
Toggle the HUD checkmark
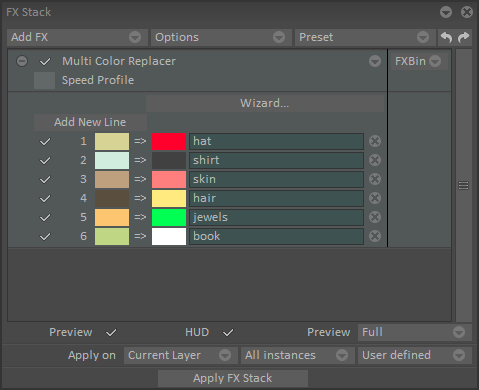228,332
